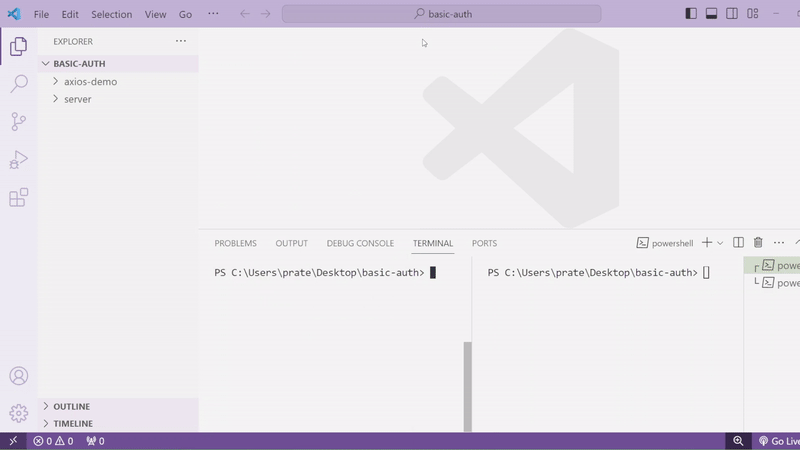Click the VS Code logo icon
This screenshot has width=800, height=450.
click(14, 14)
